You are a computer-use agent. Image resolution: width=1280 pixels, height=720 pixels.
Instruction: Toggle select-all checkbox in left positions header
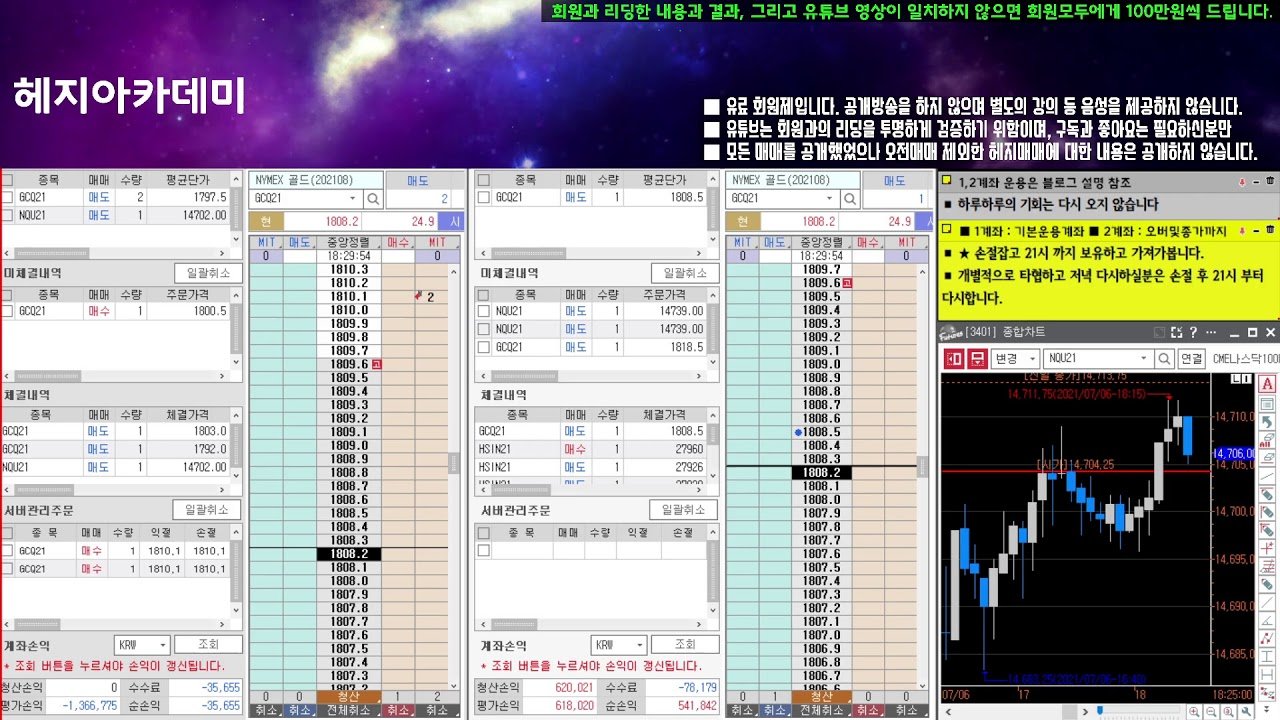click(x=8, y=180)
